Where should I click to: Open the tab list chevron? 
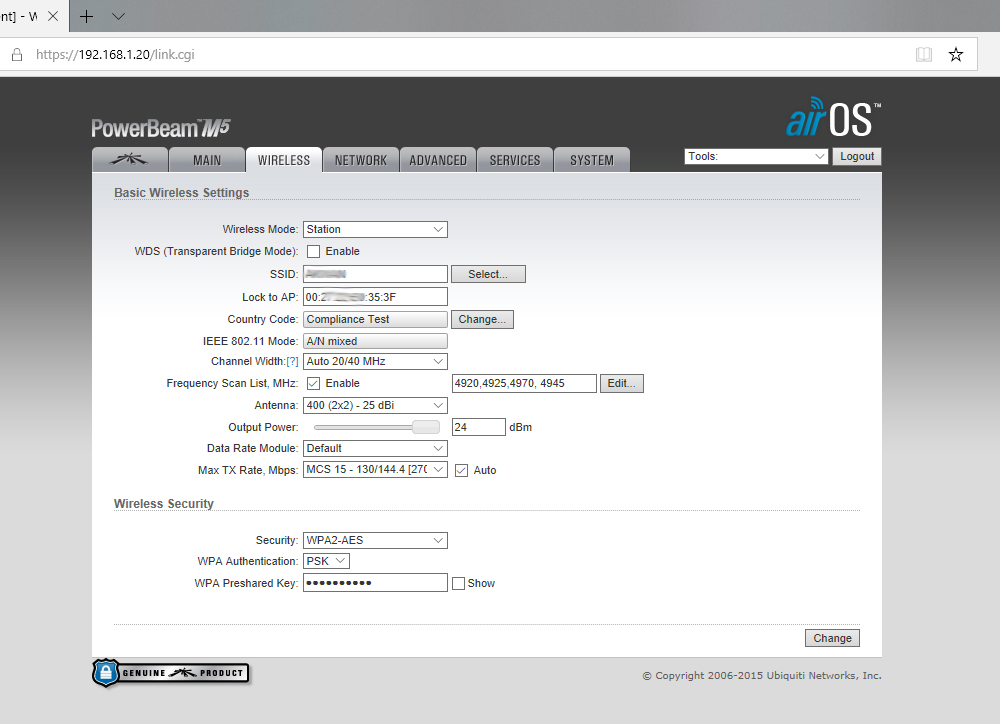tap(118, 16)
